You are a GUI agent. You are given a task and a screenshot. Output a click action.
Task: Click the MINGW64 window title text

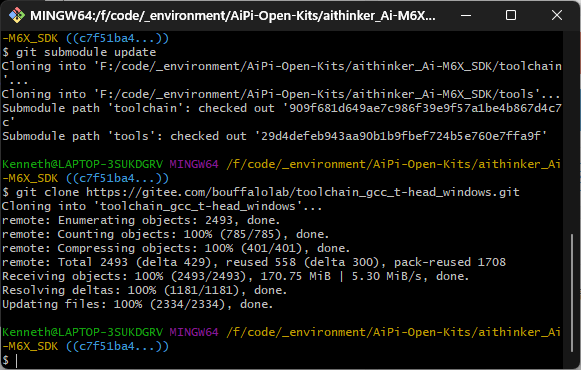[x=233, y=16]
